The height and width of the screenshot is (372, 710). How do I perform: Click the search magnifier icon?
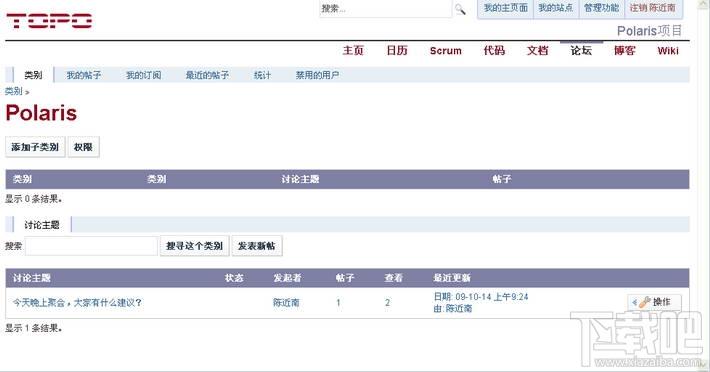point(460,9)
